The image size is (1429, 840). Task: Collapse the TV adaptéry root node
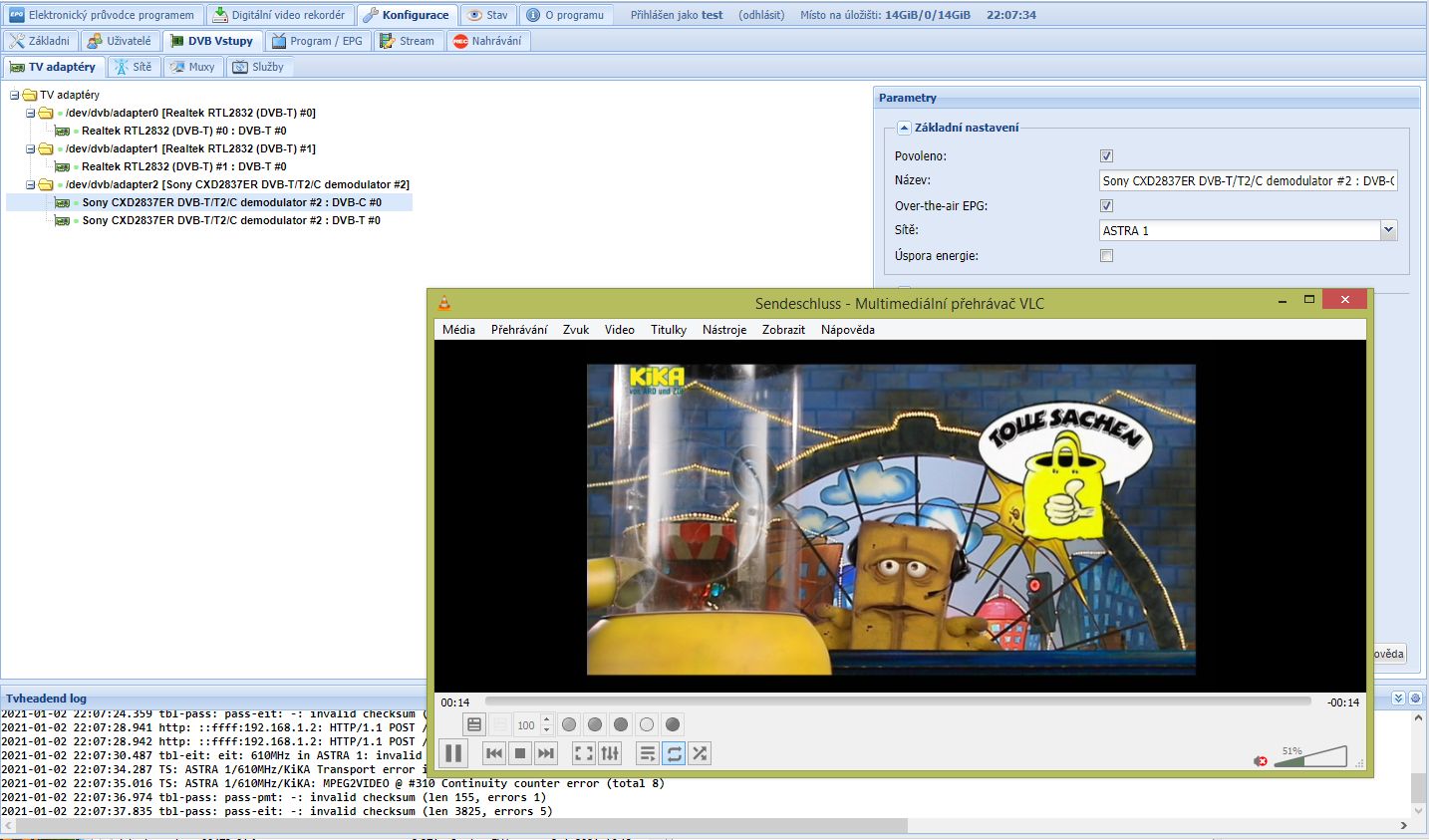point(14,95)
